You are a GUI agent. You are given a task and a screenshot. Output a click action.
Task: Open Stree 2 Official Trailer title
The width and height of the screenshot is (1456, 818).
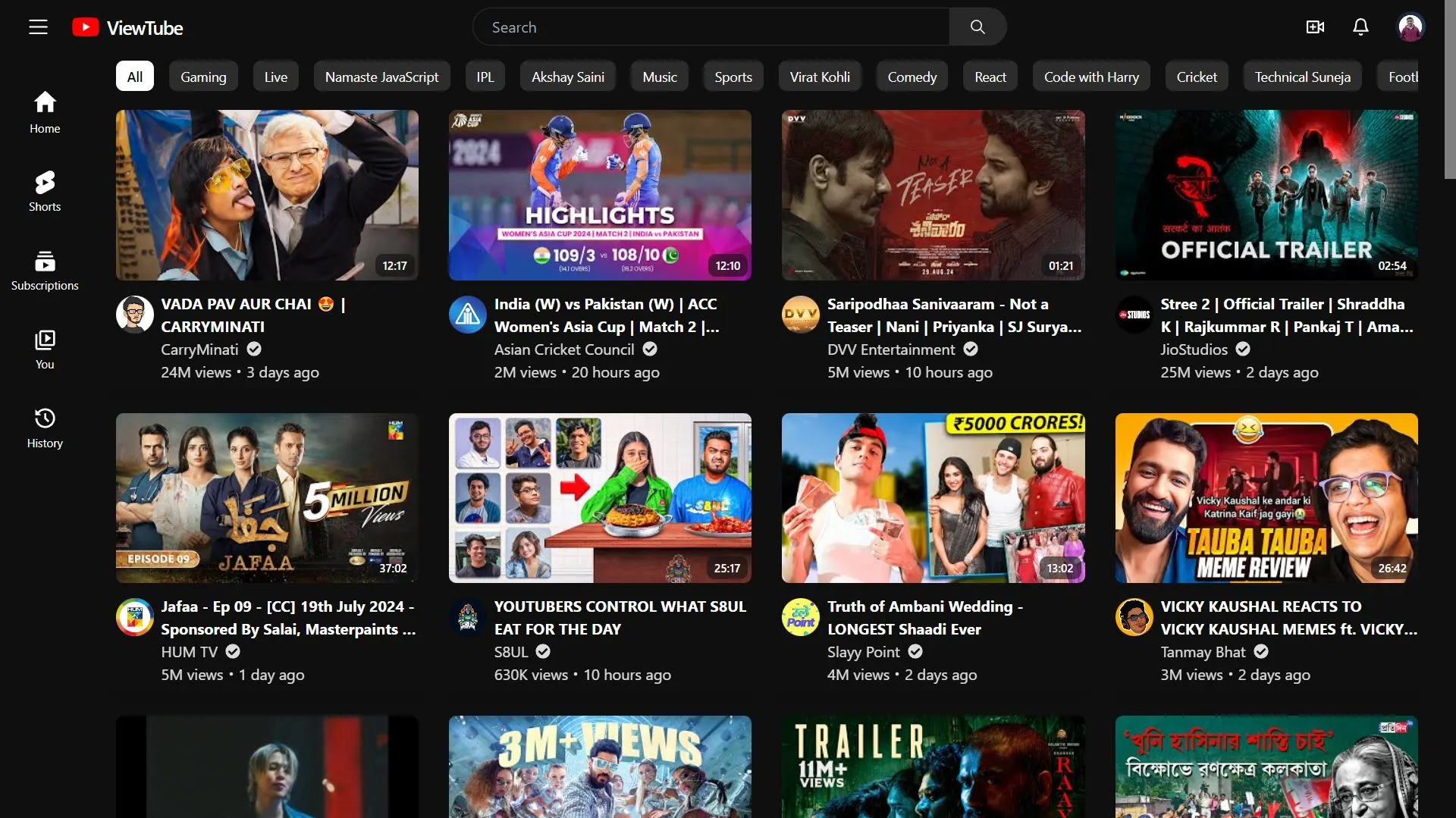(x=1287, y=315)
